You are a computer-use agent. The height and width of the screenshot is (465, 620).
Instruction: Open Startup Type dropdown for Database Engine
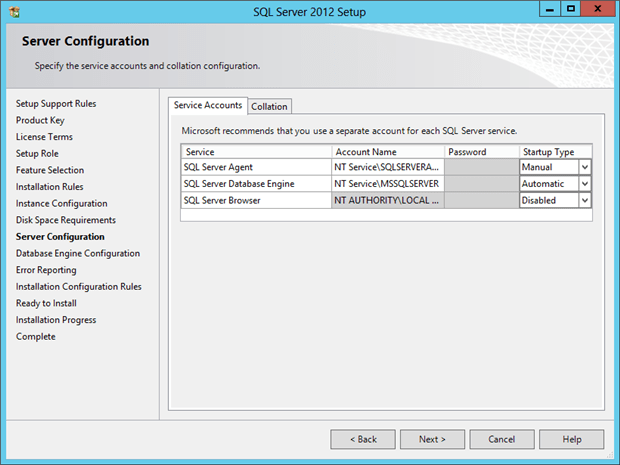585,184
